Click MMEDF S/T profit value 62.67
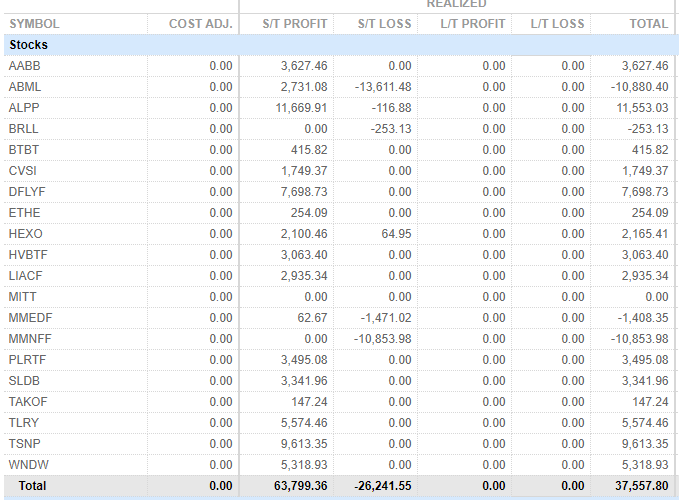This screenshot has height=500, width=679. tap(312, 318)
